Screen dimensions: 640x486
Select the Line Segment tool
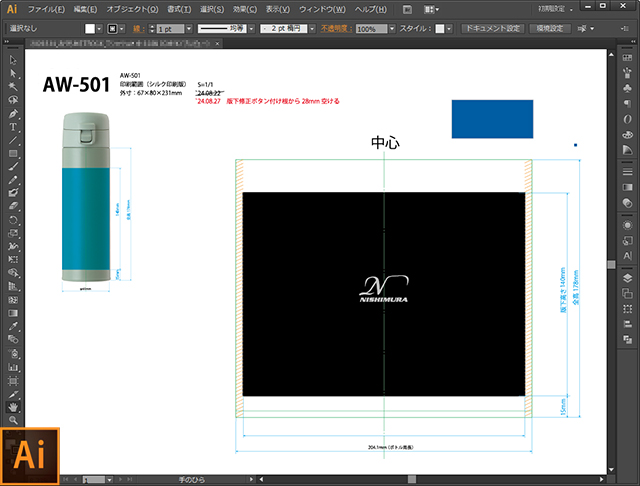click(13, 140)
